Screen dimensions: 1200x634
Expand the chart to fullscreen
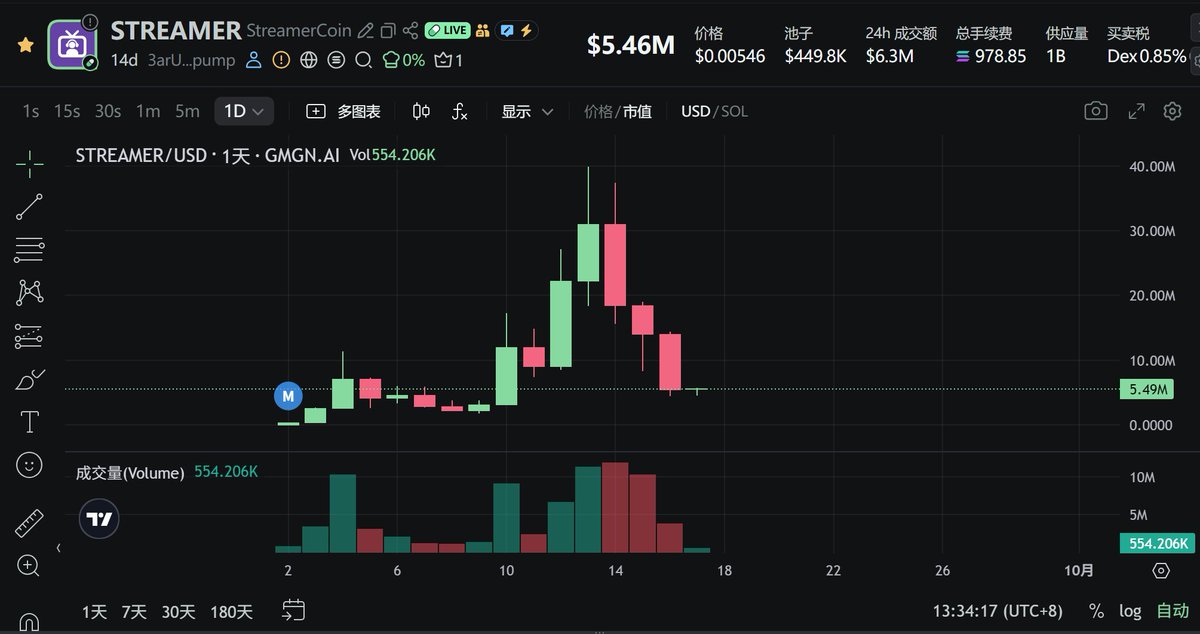click(x=1136, y=111)
